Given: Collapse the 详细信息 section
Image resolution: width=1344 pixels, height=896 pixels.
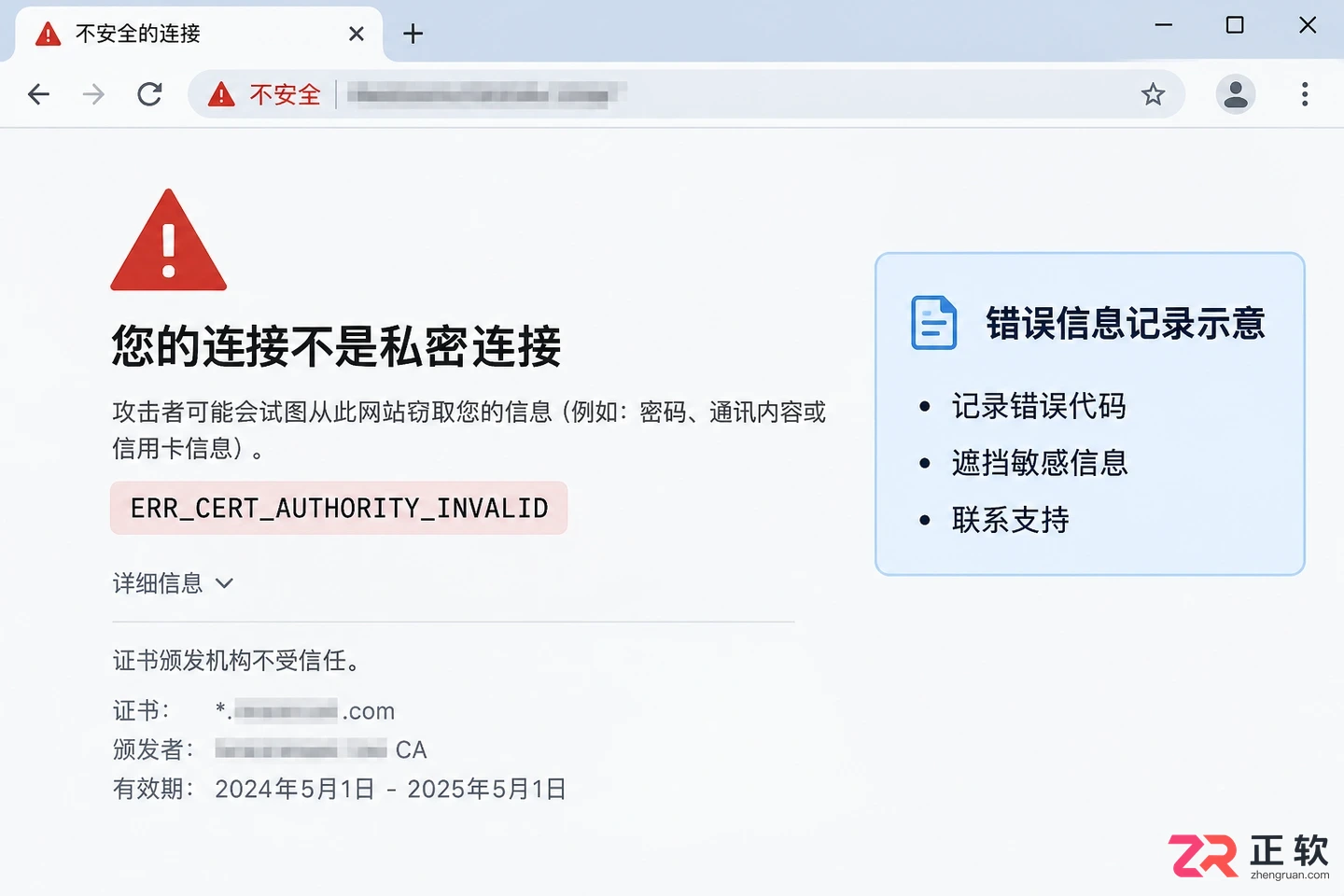Looking at the screenshot, I should tap(173, 583).
